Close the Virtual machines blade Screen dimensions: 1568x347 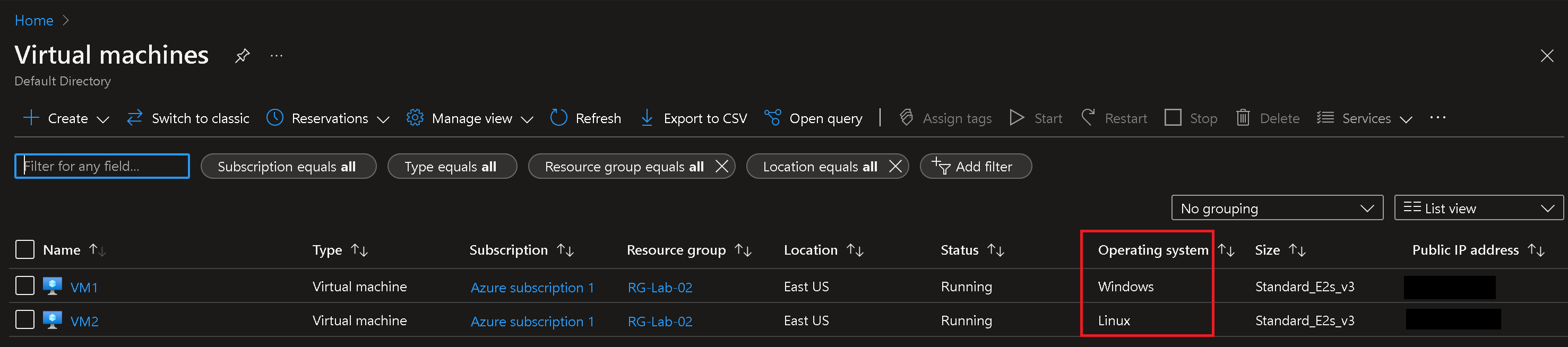click(x=1547, y=56)
